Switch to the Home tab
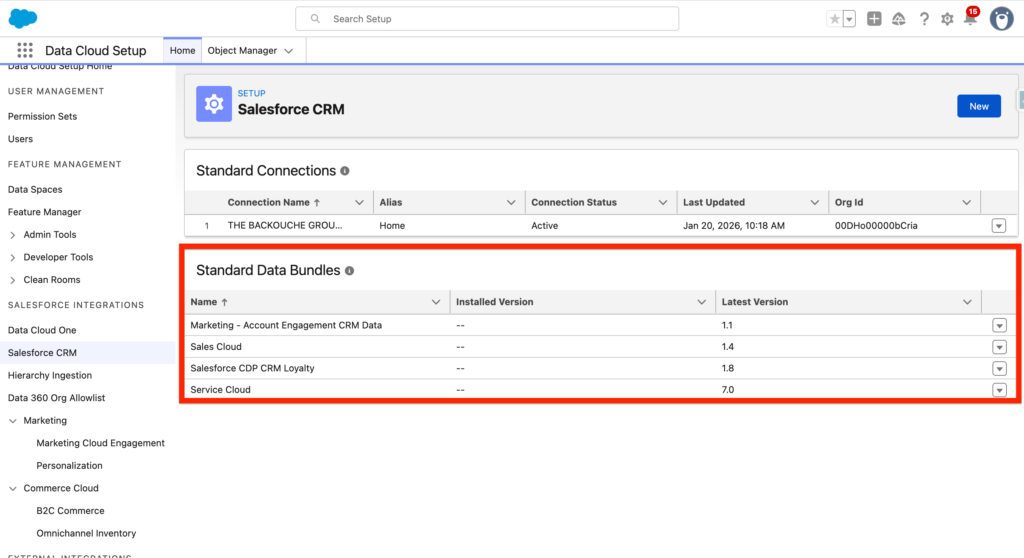1024x558 pixels. (x=183, y=50)
